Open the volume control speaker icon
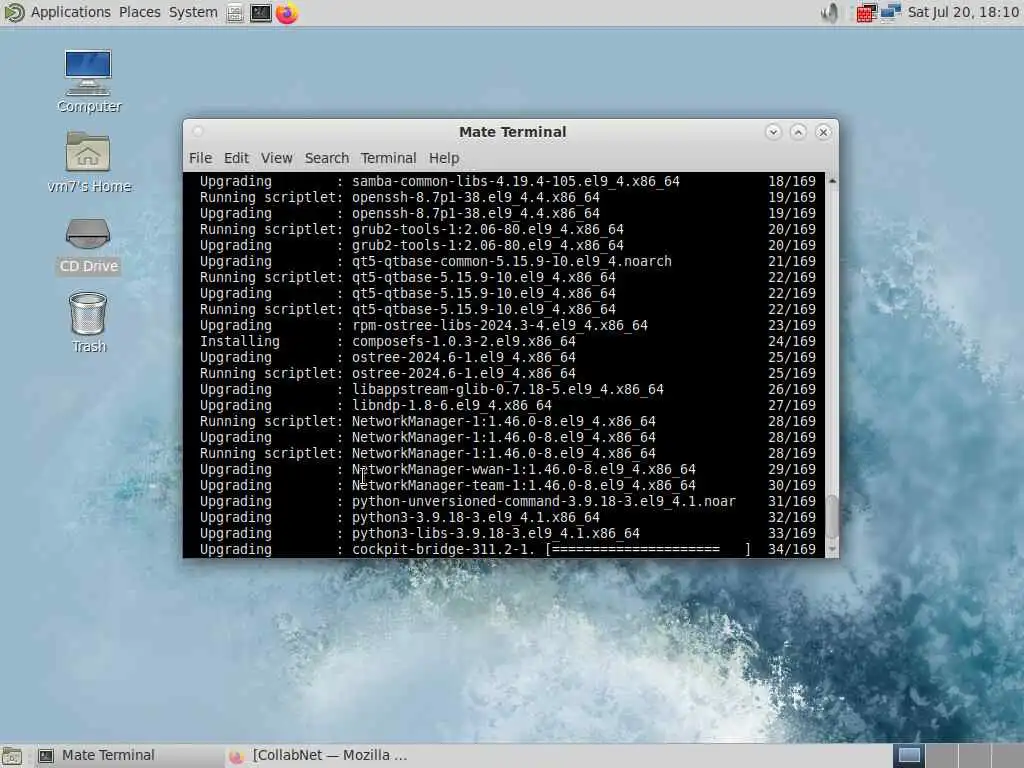Image resolution: width=1024 pixels, height=768 pixels. (x=829, y=12)
